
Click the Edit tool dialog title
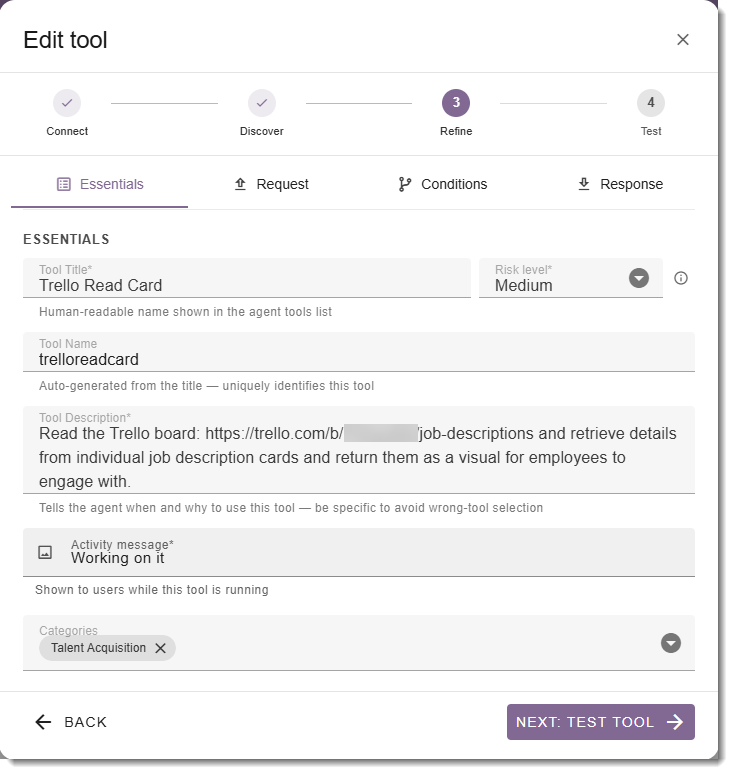click(65, 40)
